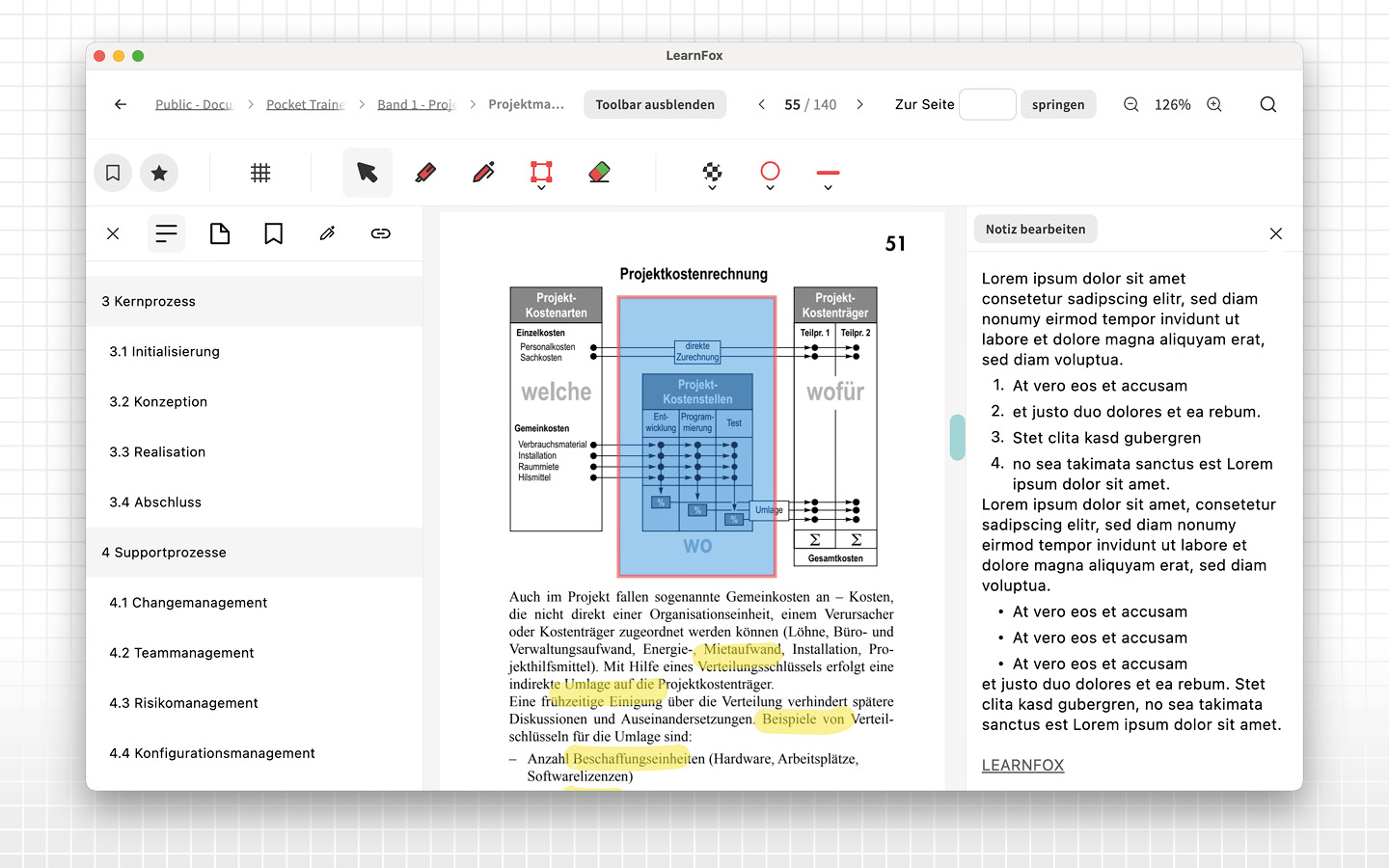Click the 126% zoom level value
The image size is (1389, 868).
coord(1173,104)
